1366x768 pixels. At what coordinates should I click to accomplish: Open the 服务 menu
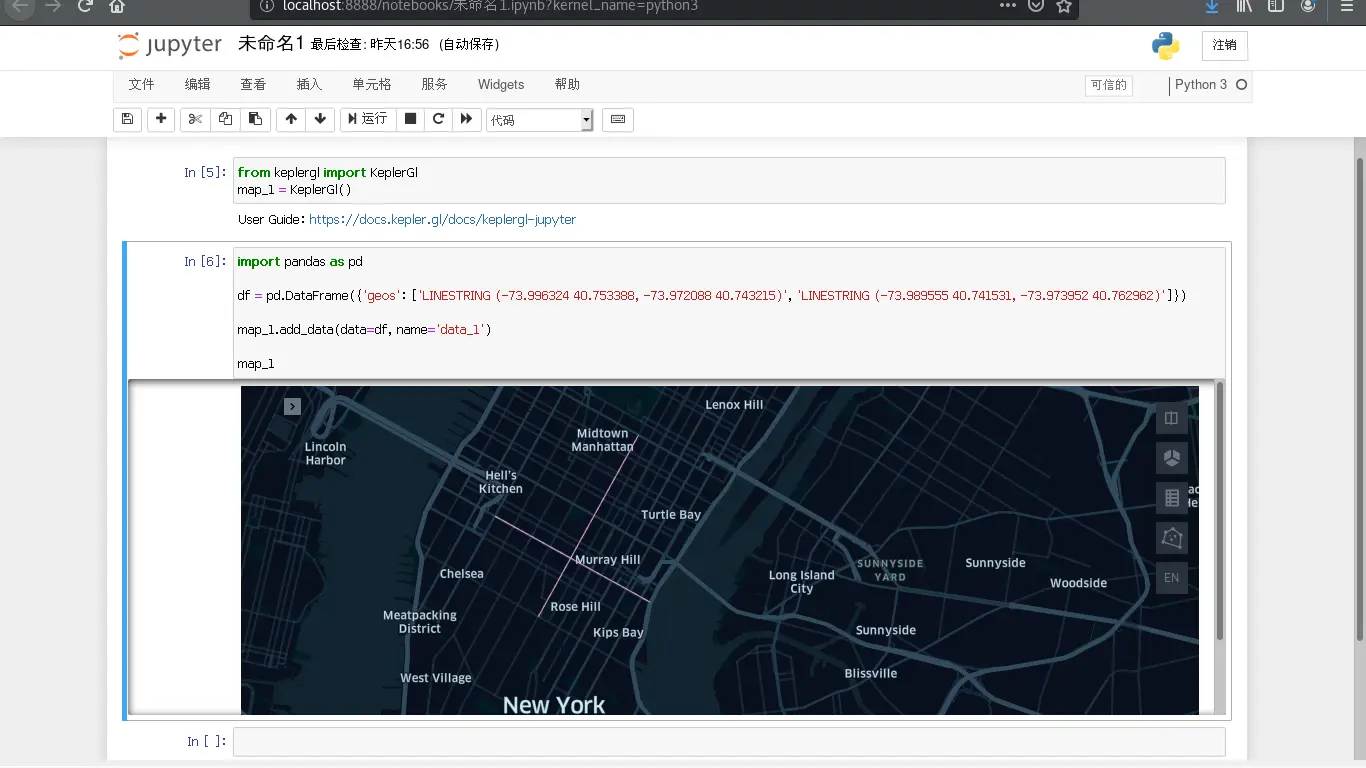point(434,85)
